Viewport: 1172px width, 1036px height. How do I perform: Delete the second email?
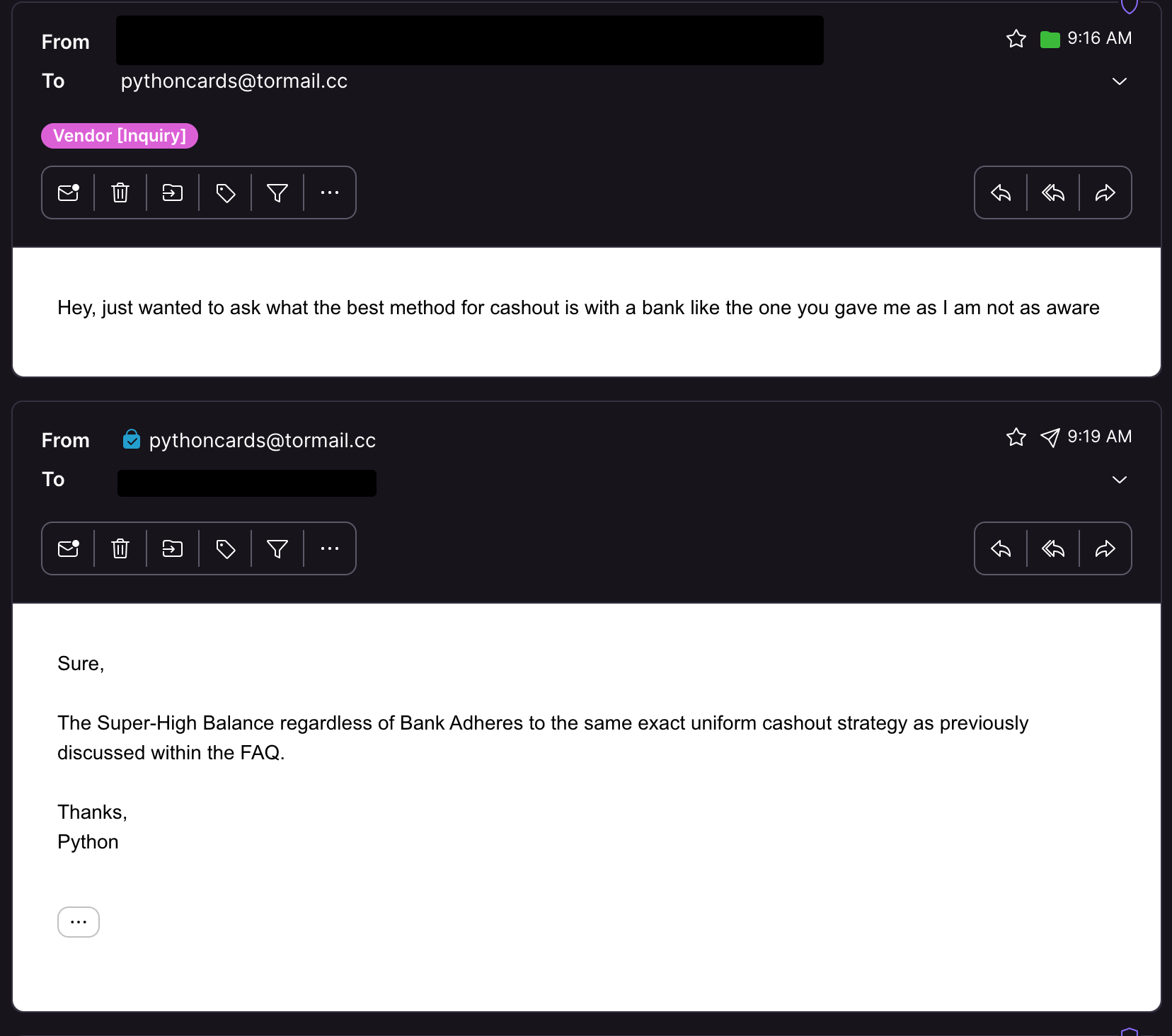click(120, 548)
